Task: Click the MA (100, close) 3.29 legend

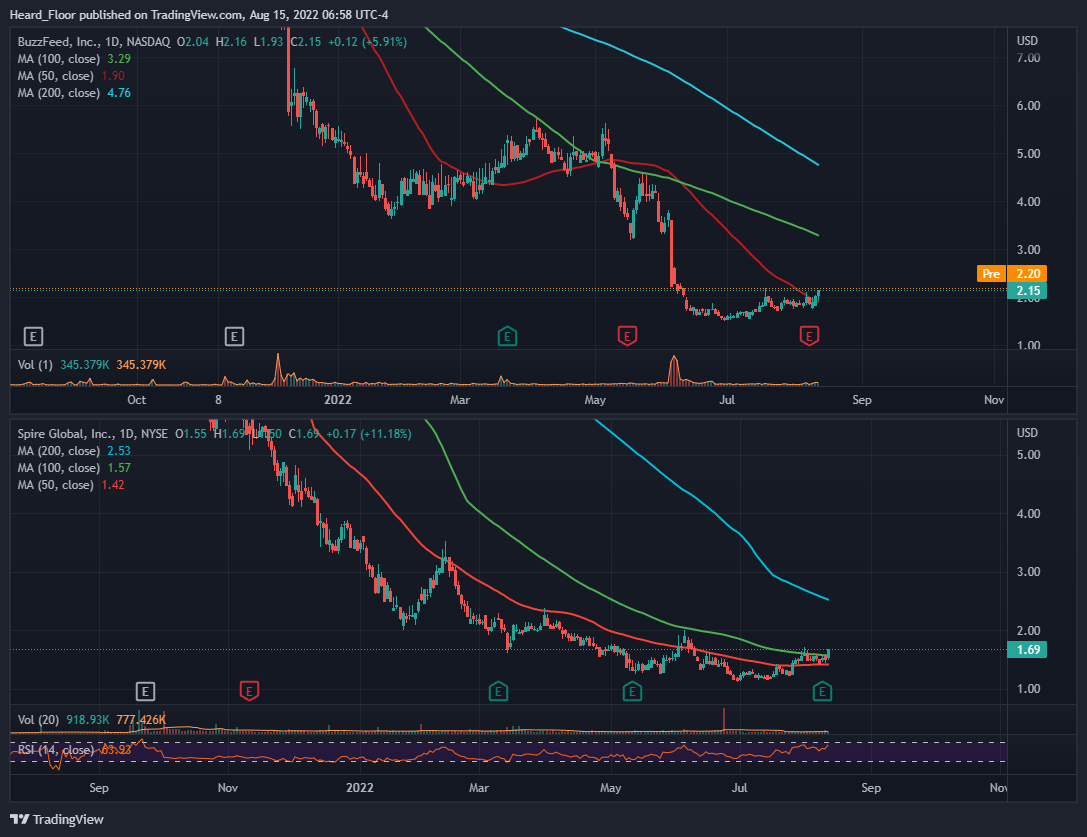Action: pyautogui.click(x=74, y=59)
